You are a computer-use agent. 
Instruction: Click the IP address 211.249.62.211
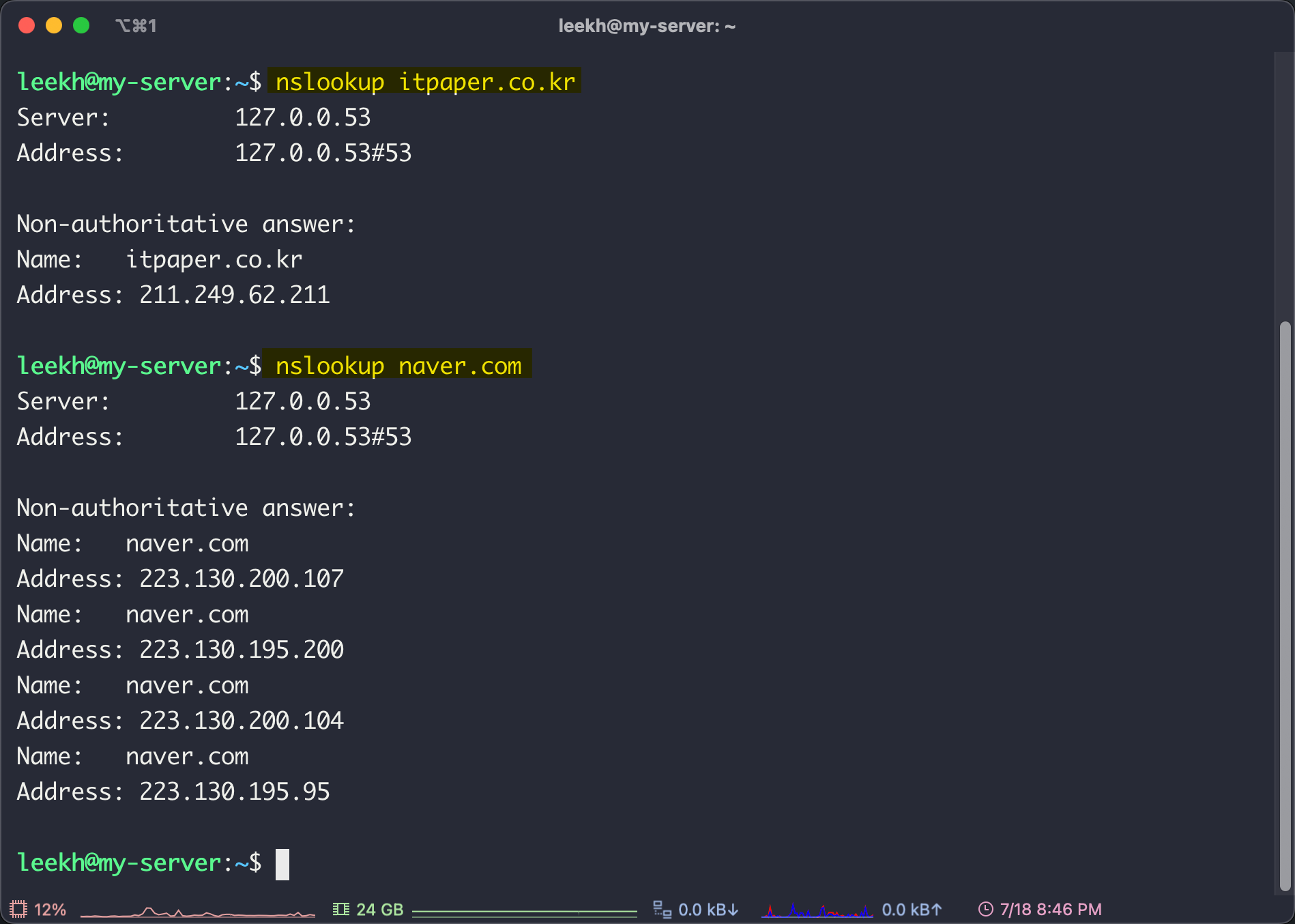(235, 295)
